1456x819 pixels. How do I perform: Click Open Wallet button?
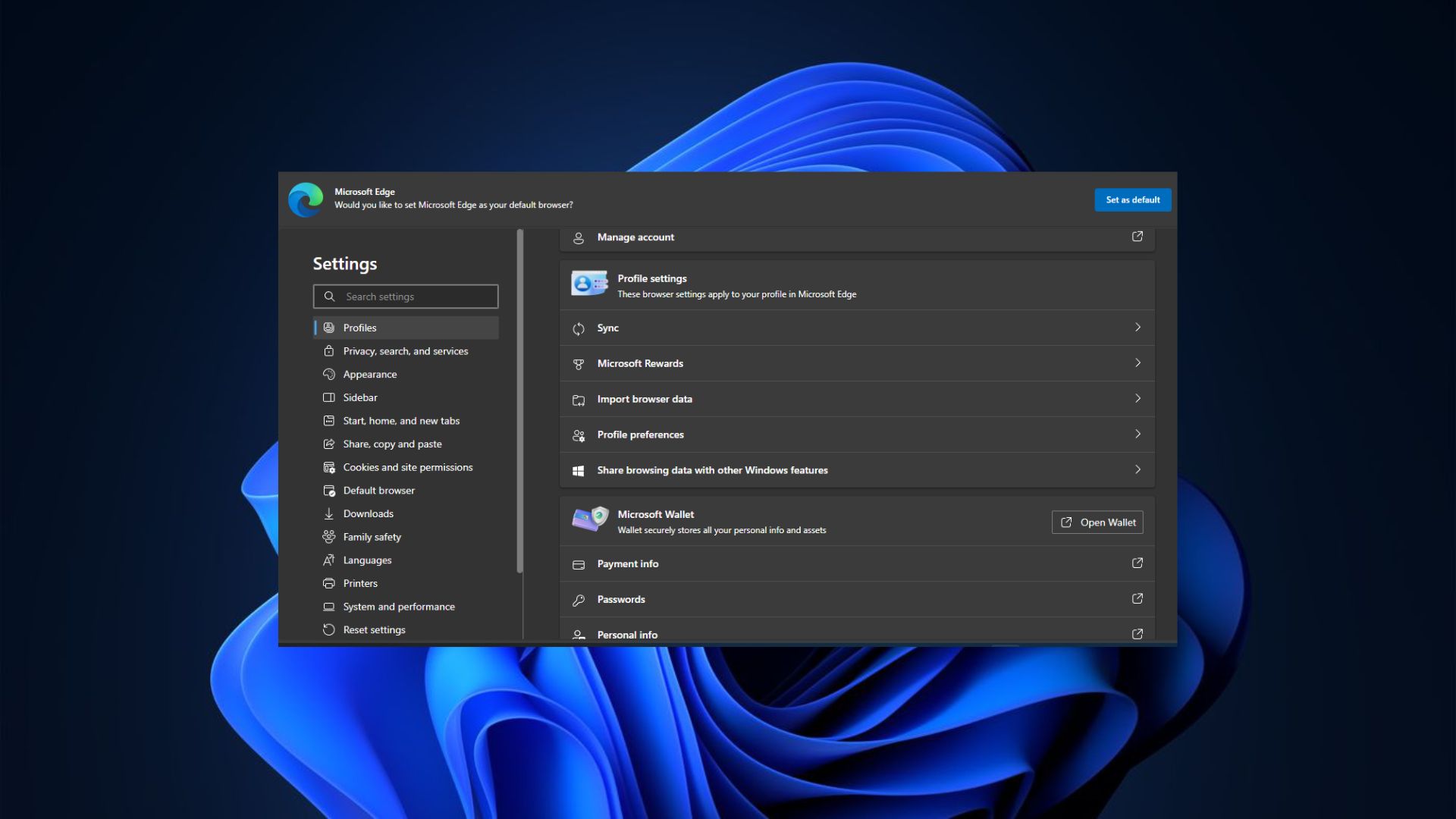[1097, 521]
